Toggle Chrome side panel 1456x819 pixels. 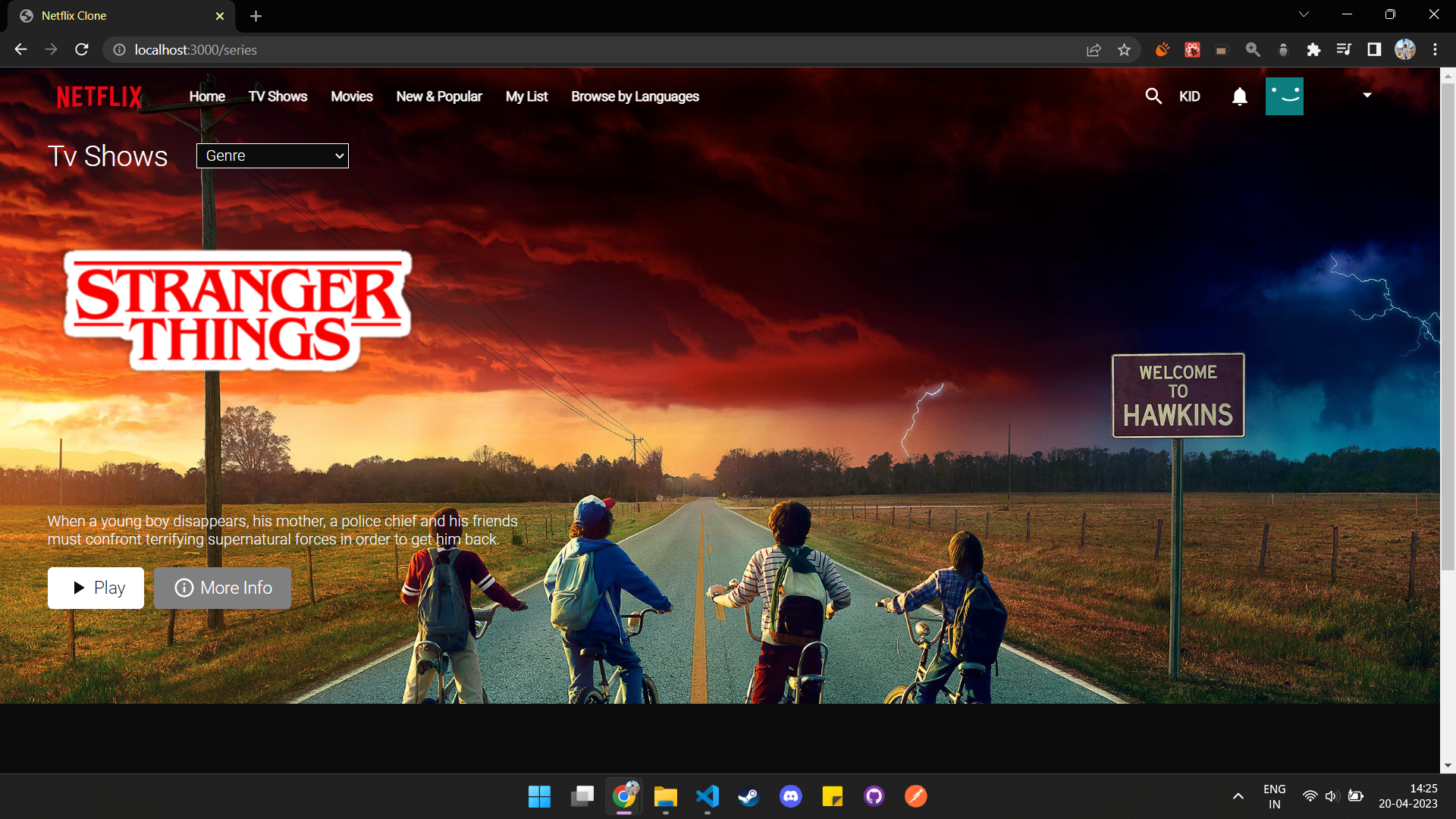pyautogui.click(x=1374, y=49)
